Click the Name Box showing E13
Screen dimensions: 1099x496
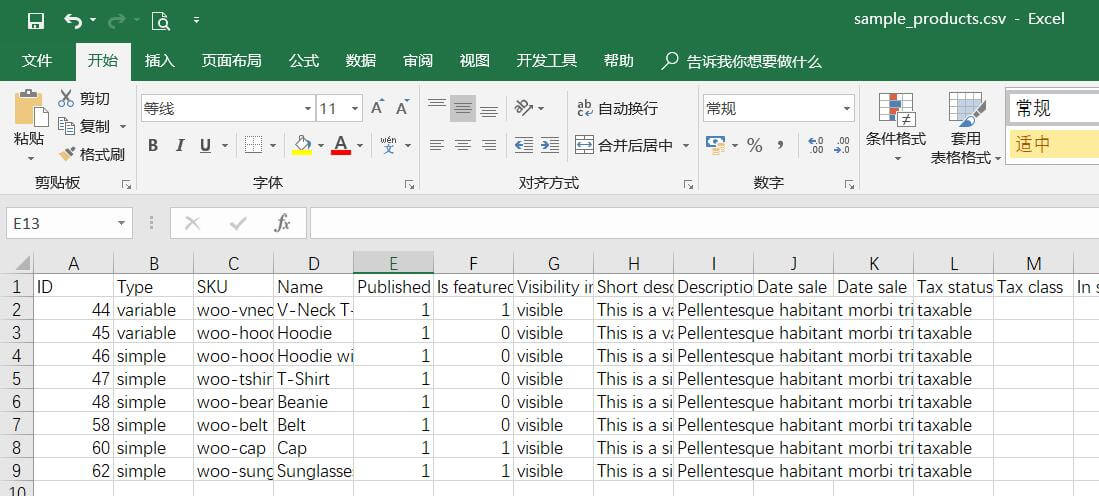60,223
